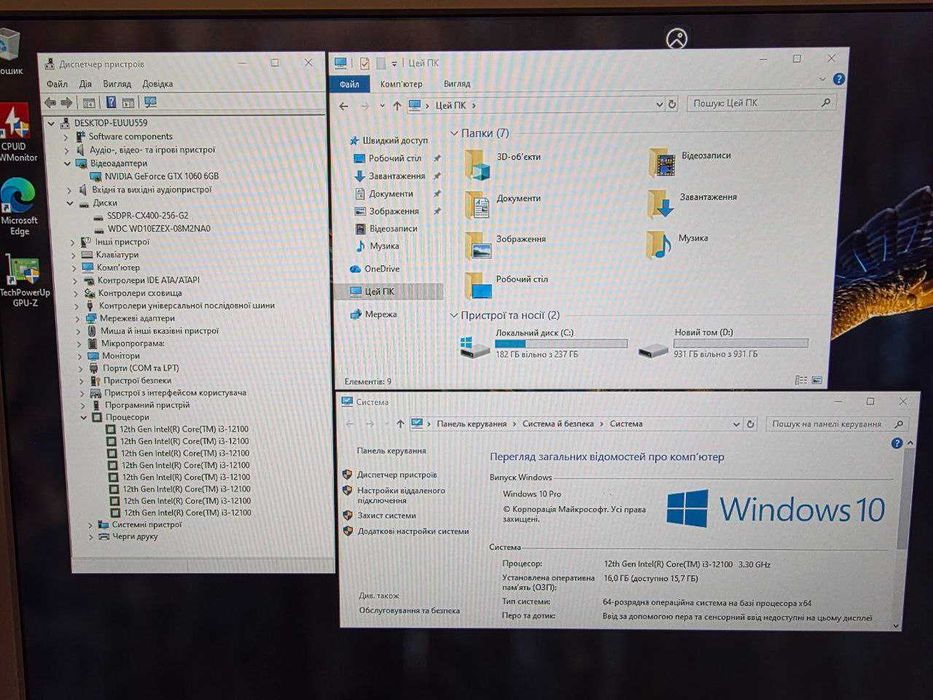Expand the Клавіатури node
This screenshot has width=933, height=700.
pyautogui.click(x=74, y=255)
